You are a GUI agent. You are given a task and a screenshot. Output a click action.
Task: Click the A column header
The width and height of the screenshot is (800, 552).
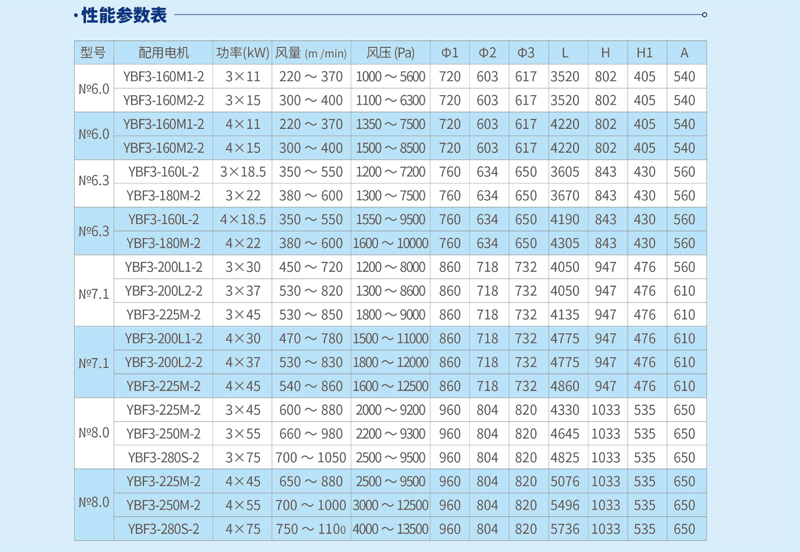pyautogui.click(x=684, y=52)
